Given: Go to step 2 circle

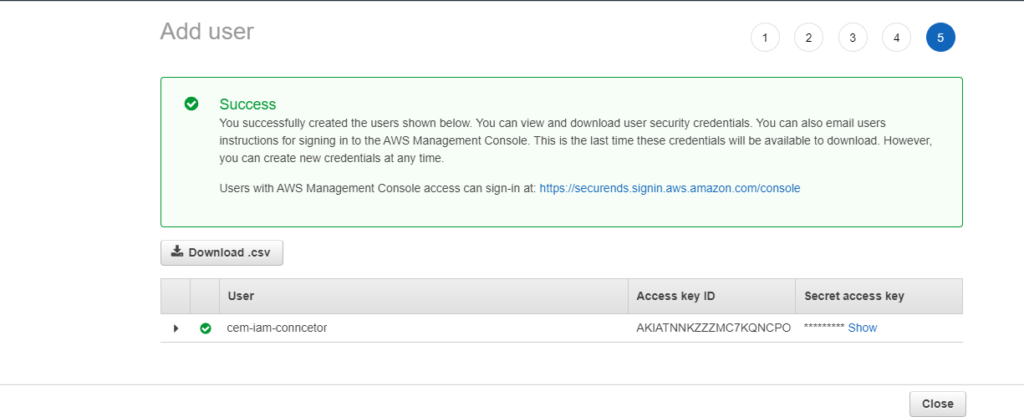Looking at the screenshot, I should 808,38.
